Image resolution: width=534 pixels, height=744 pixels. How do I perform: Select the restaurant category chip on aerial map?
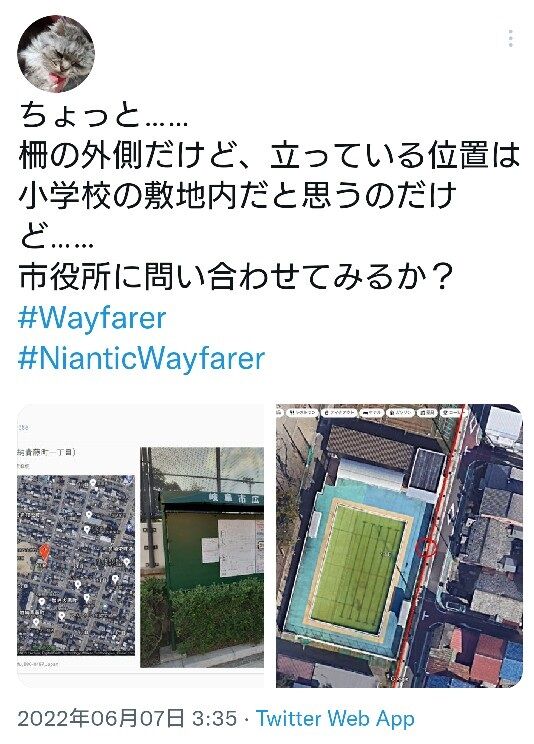pyautogui.click(x=302, y=412)
